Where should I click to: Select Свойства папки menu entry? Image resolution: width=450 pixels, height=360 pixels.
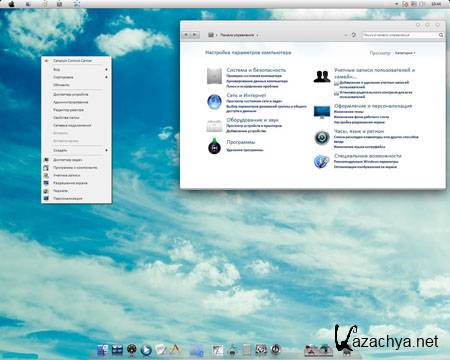pos(76,117)
